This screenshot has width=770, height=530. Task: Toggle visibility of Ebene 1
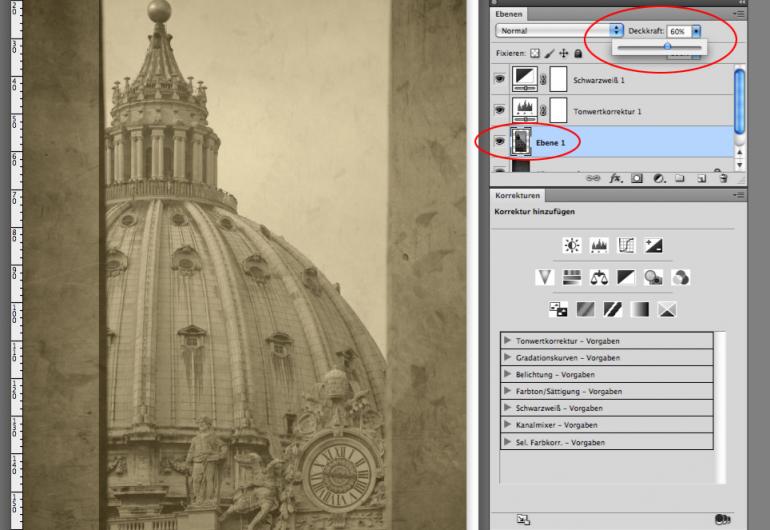499,141
